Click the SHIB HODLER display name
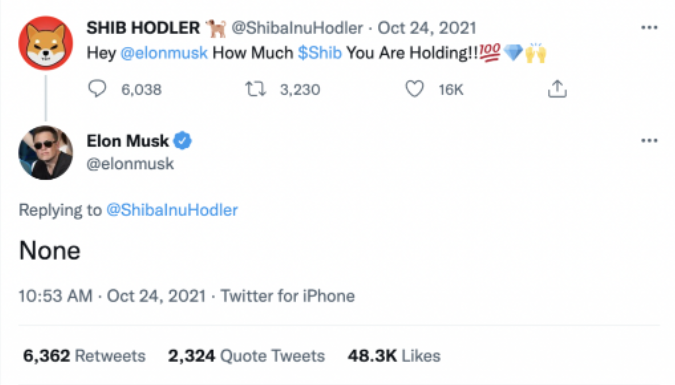Image resolution: width=675 pixels, height=385 pixels. pos(143,28)
